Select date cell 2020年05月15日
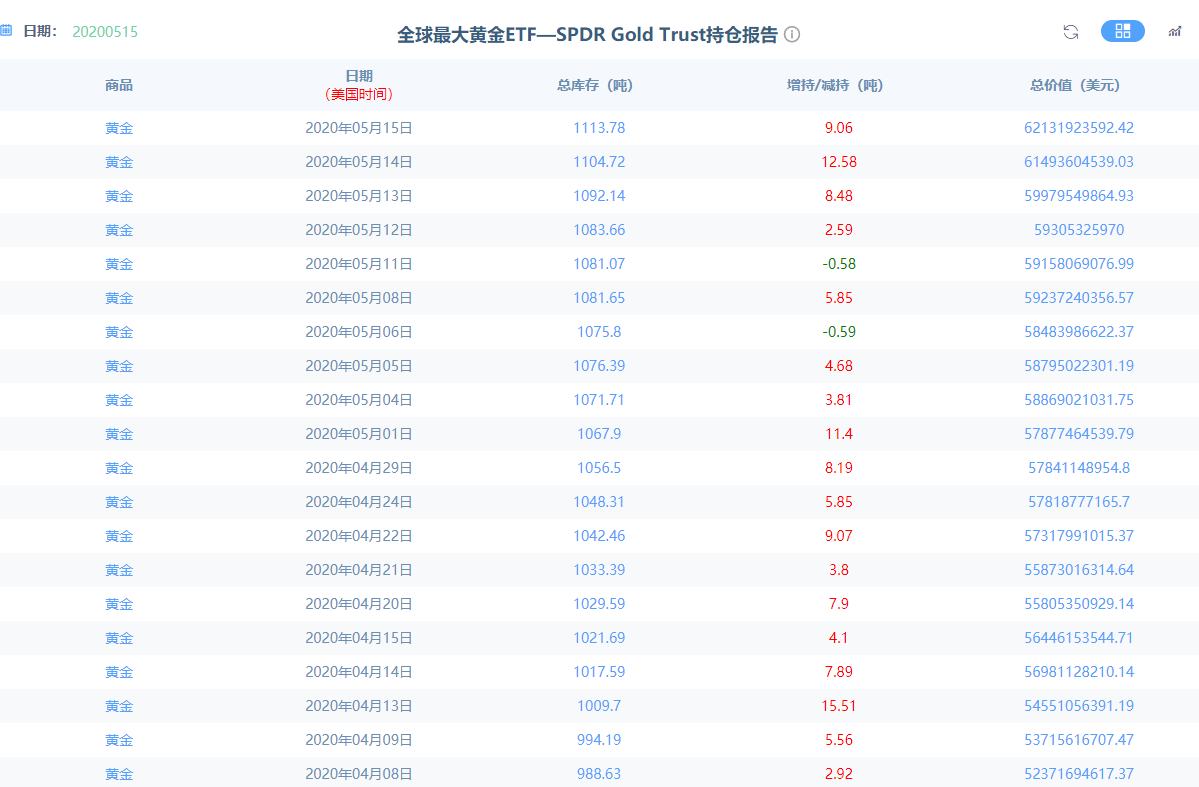 pos(359,128)
